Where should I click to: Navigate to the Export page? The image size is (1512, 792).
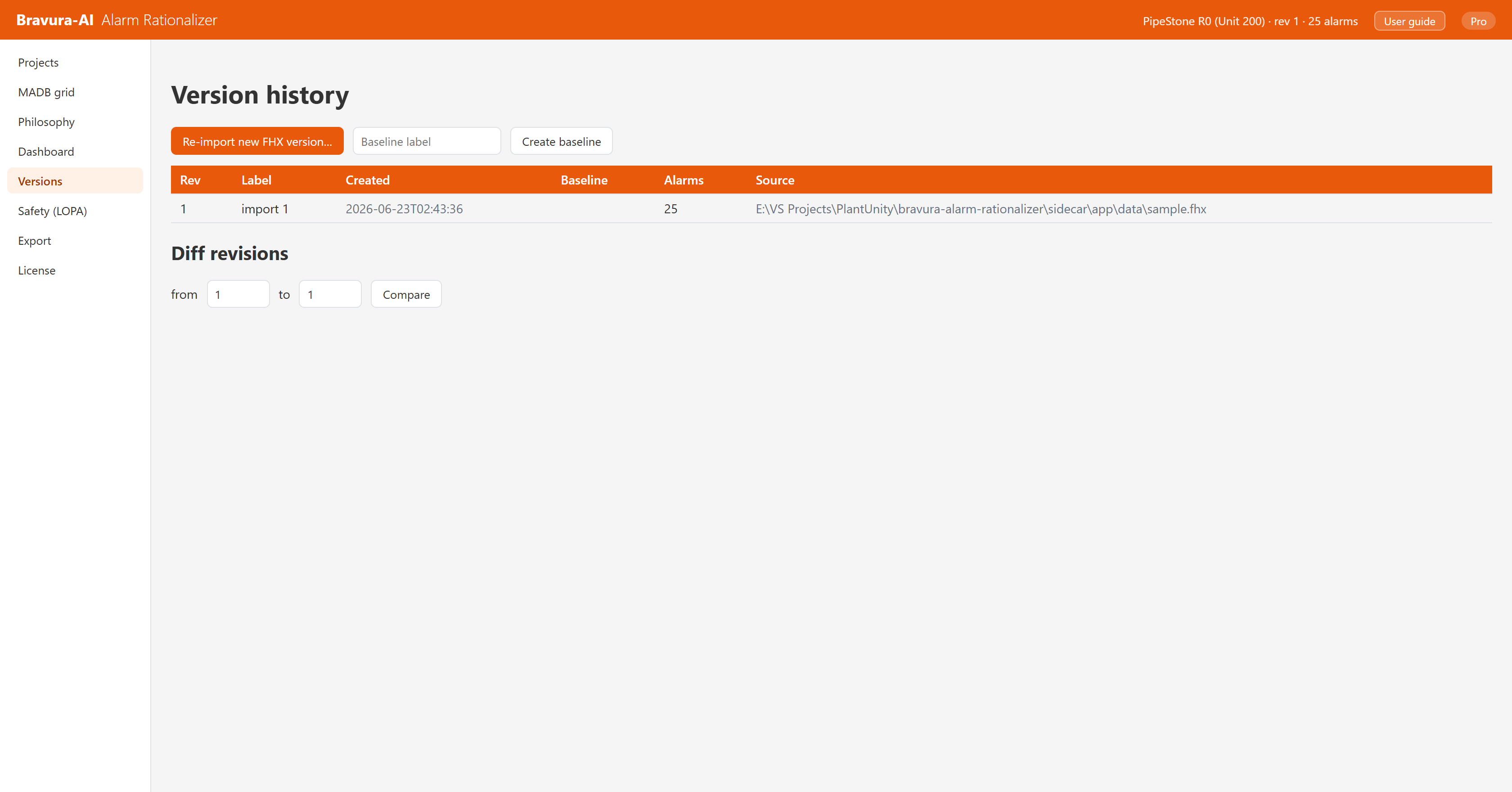pyautogui.click(x=75, y=241)
